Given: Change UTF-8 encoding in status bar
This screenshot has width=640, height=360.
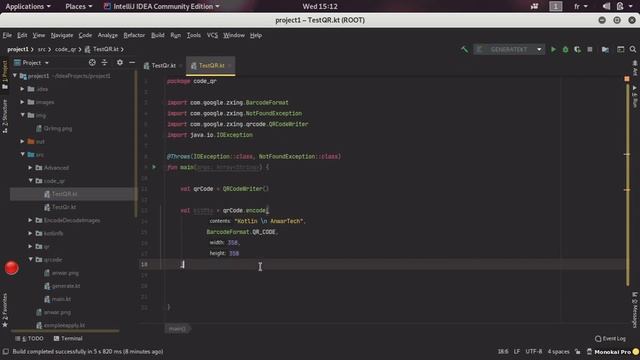Looking at the screenshot, I should click(x=533, y=351).
